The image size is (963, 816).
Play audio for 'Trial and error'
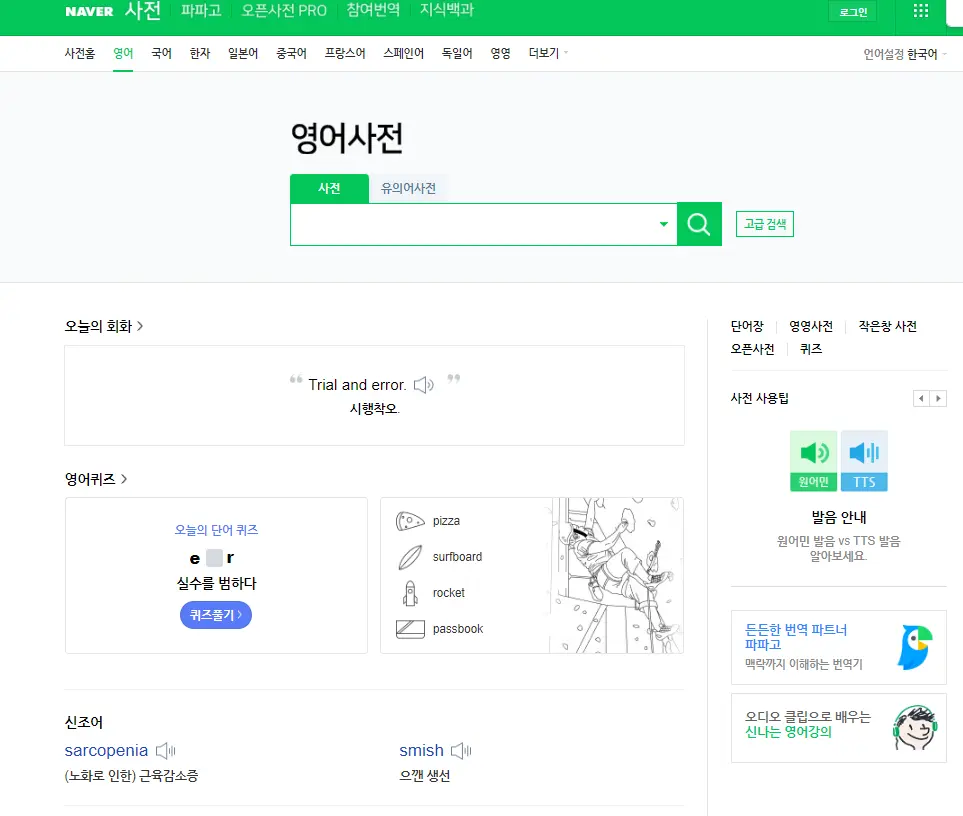pos(424,385)
